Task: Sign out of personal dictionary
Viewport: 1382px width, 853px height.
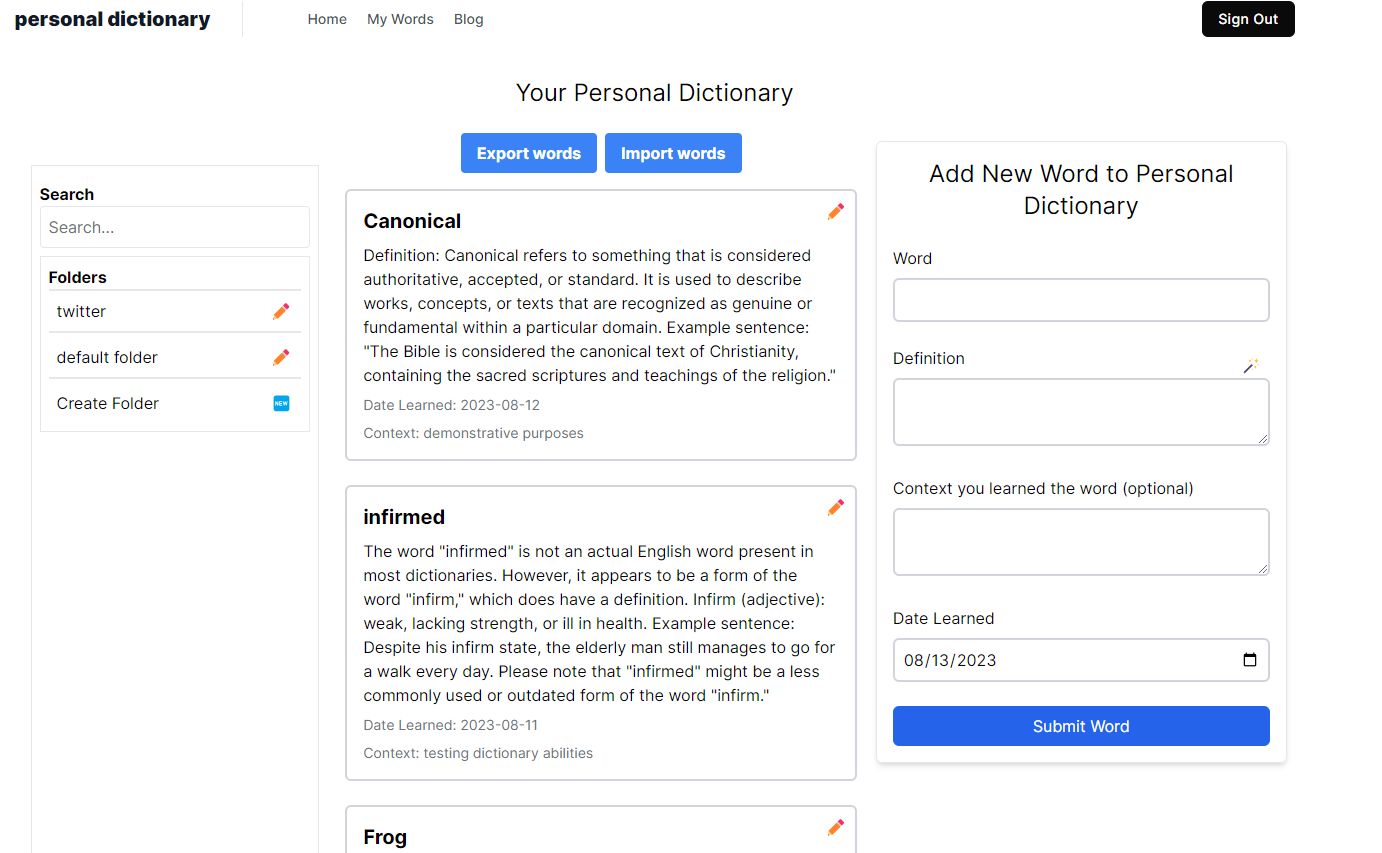Action: (x=1247, y=18)
